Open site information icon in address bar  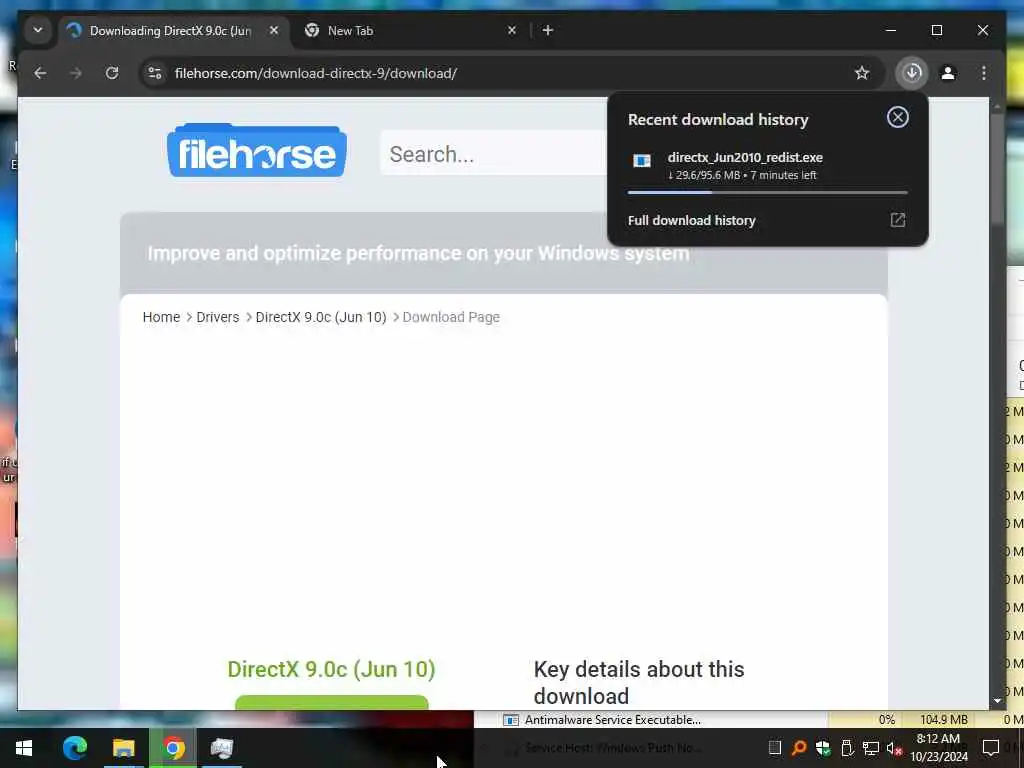(x=155, y=73)
